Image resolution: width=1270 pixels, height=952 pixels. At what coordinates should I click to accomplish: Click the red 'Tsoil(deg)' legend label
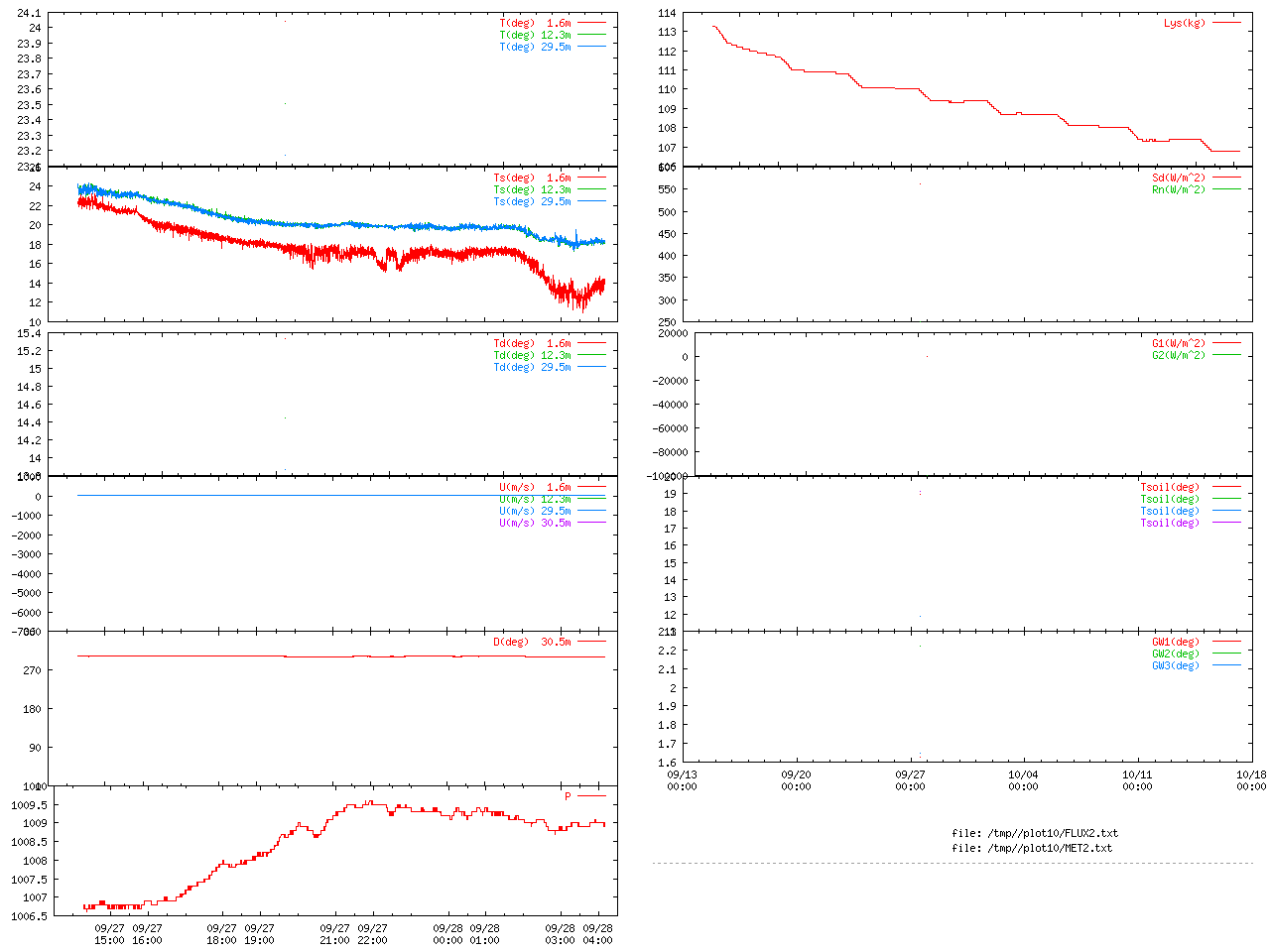(x=1170, y=487)
